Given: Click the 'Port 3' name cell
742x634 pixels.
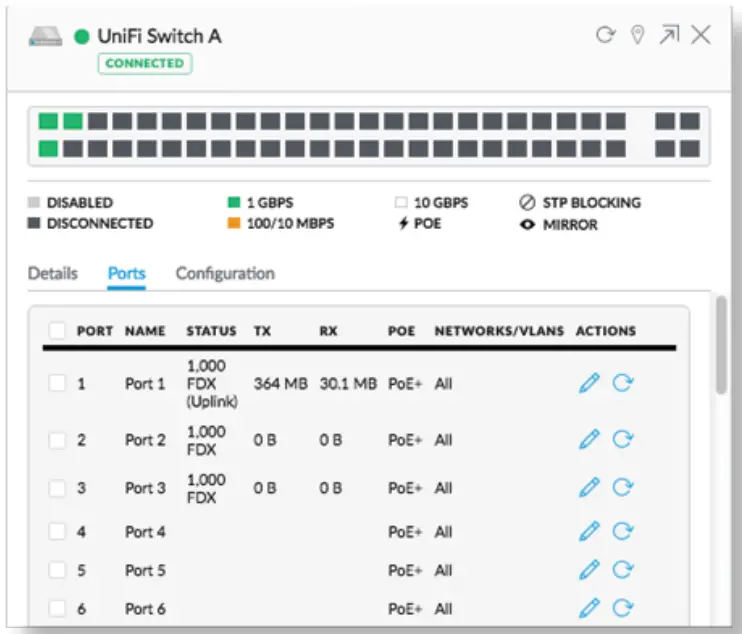Looking at the screenshot, I should [x=145, y=488].
